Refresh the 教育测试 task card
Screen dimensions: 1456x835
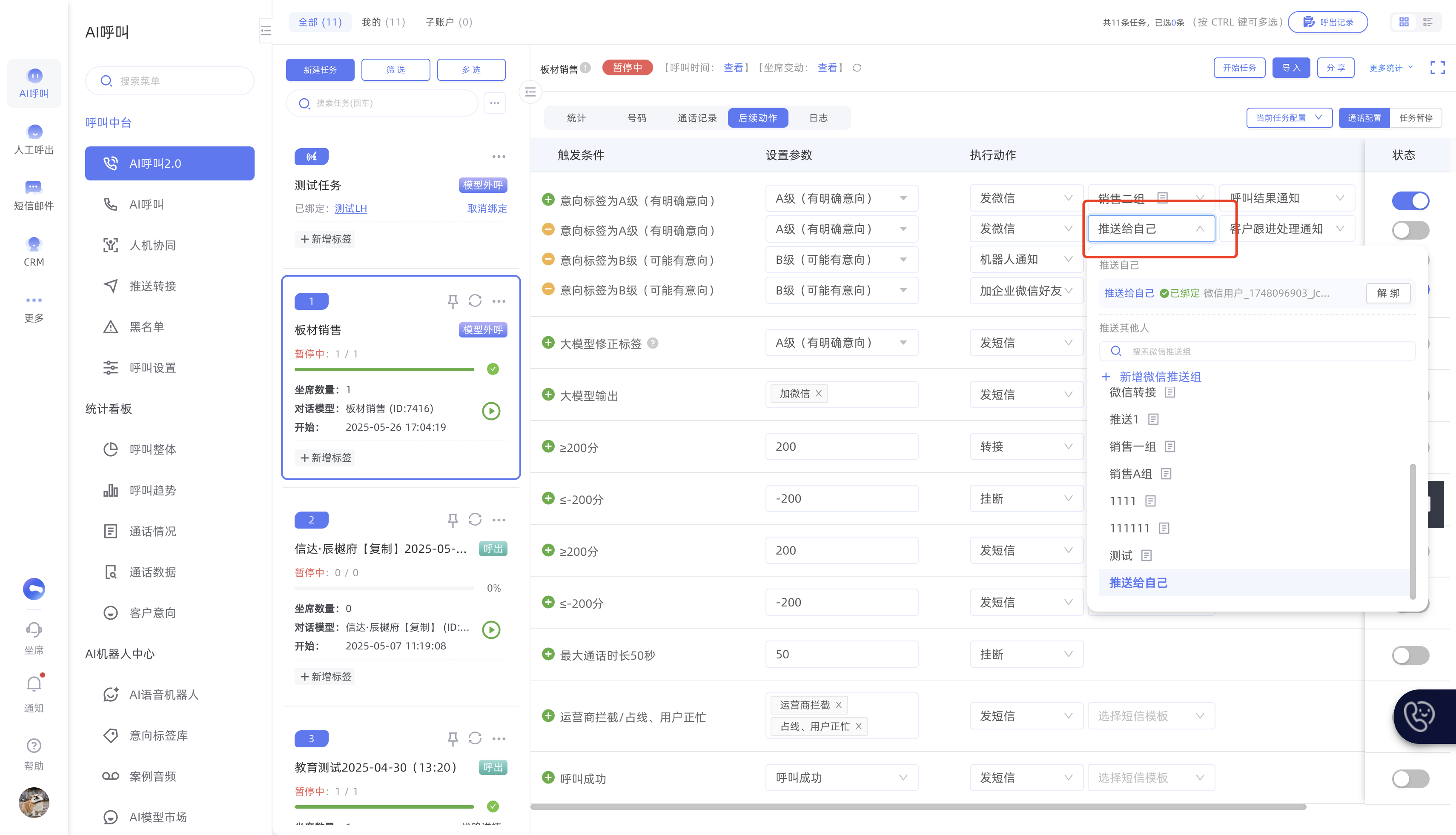pos(475,738)
